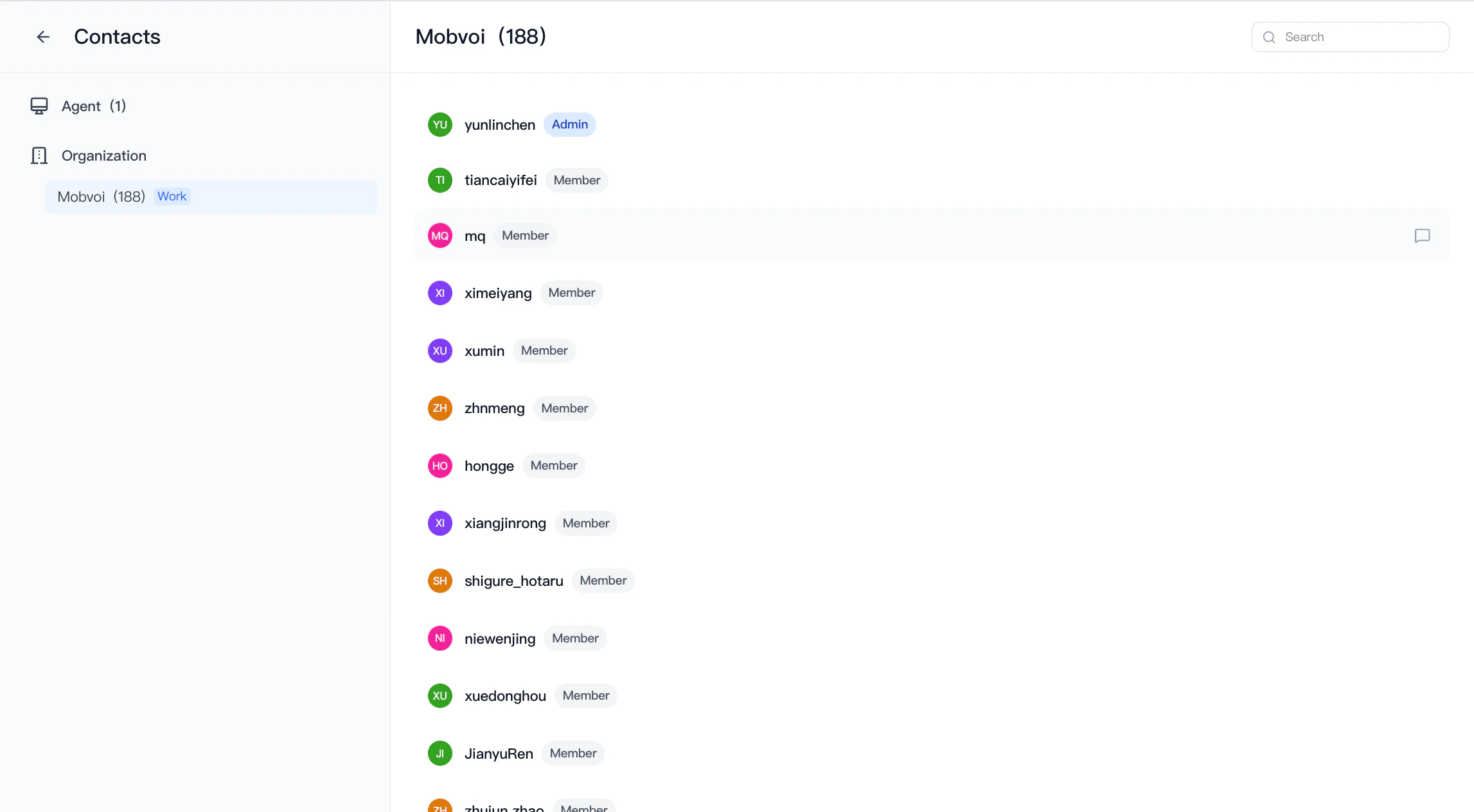Click the Member badge beside JianyuRen
Viewport: 1474px width, 812px height.
[x=573, y=754]
